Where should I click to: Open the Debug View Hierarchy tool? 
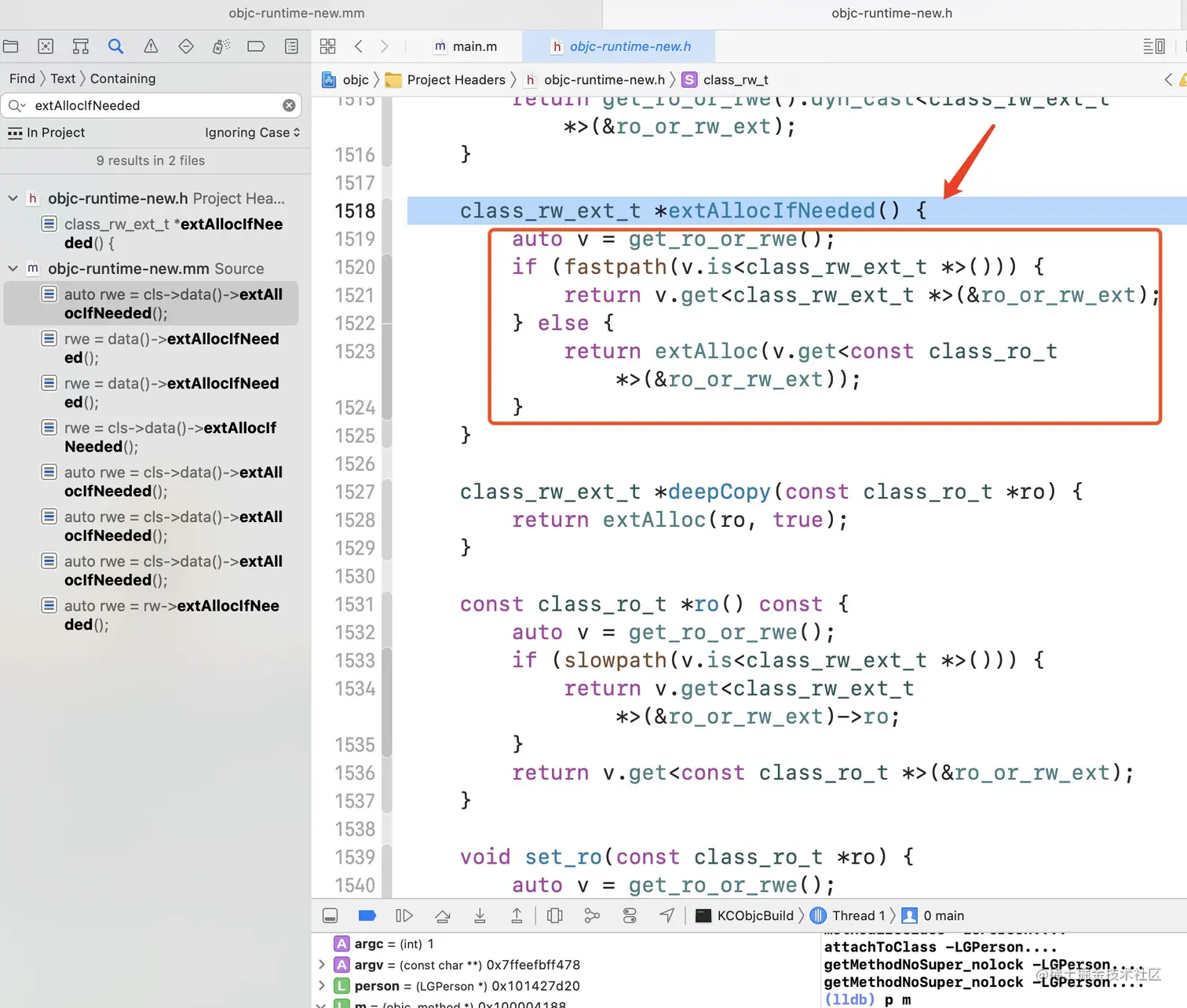[555, 916]
